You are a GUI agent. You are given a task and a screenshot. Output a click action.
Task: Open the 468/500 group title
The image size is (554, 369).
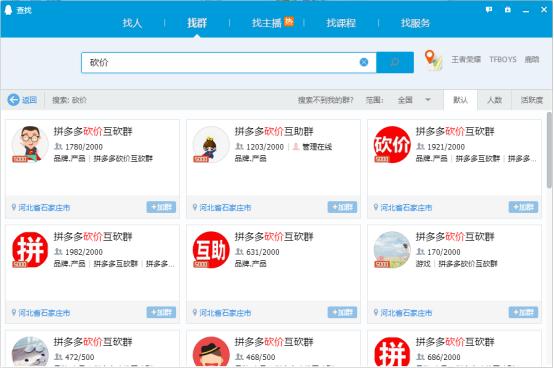click(274, 342)
